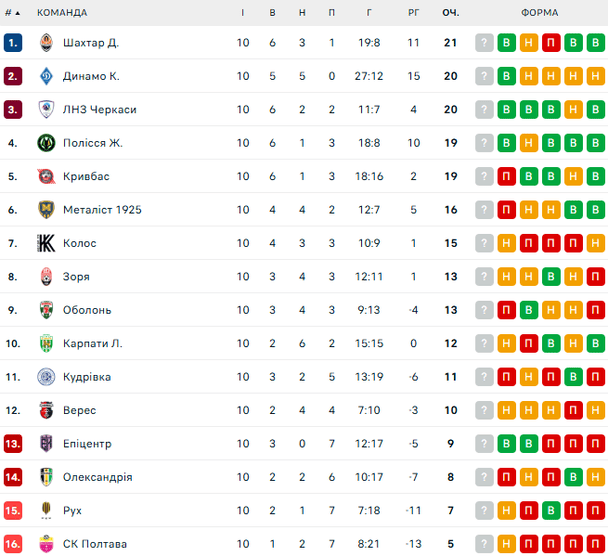The width and height of the screenshot is (608, 556).
Task: Open the СК Полтава team page
Action: (x=95, y=544)
